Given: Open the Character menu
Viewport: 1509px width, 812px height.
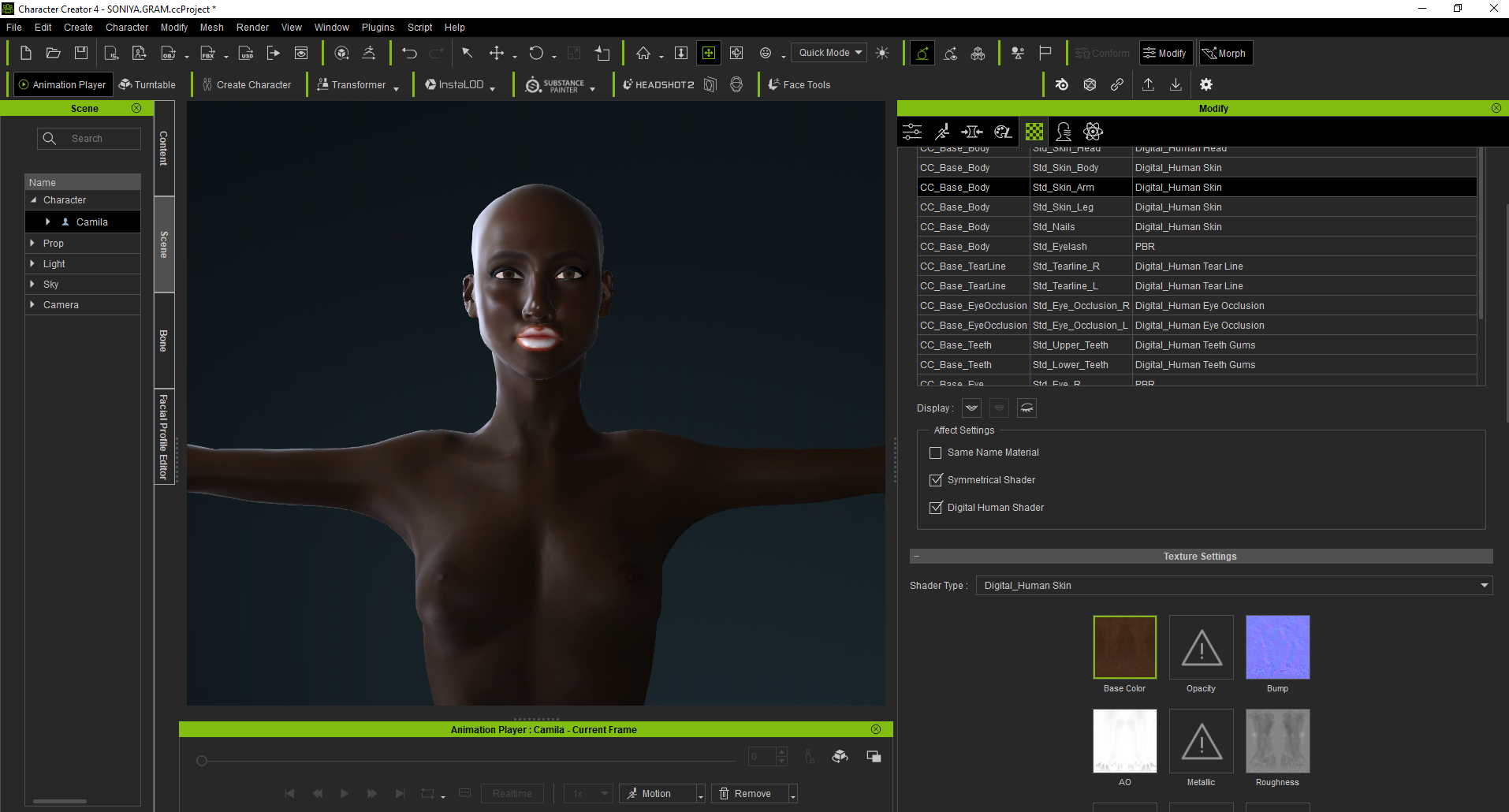Looking at the screenshot, I should coord(127,27).
